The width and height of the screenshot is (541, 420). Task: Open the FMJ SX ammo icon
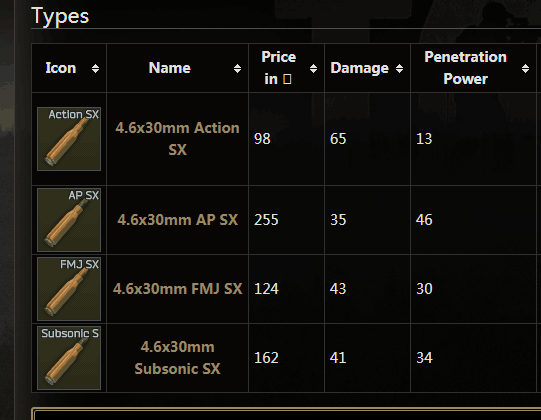pos(69,289)
